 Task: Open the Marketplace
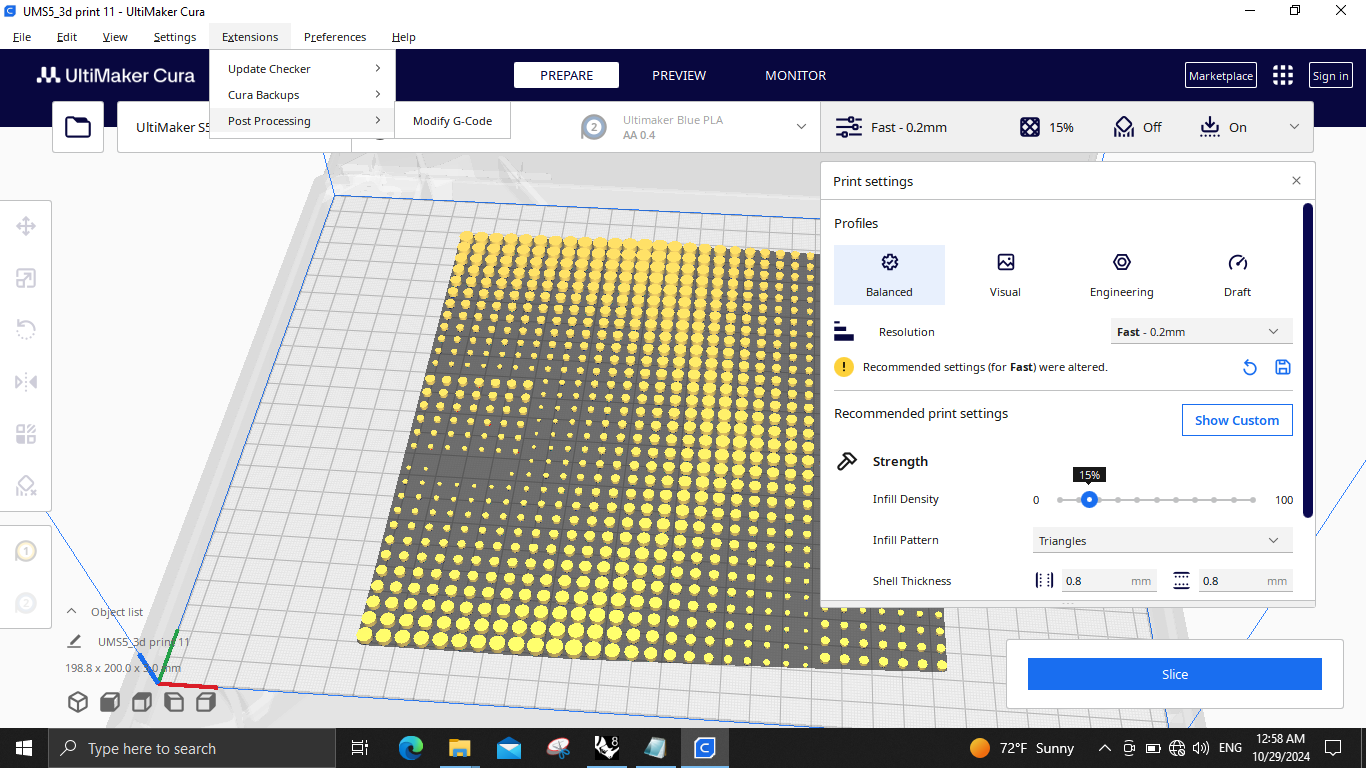tap(1221, 76)
